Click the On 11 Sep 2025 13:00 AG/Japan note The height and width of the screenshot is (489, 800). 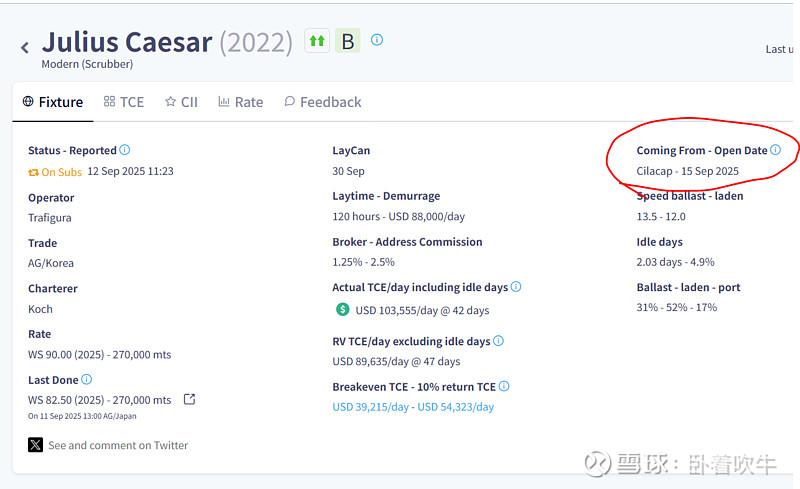click(x=82, y=416)
